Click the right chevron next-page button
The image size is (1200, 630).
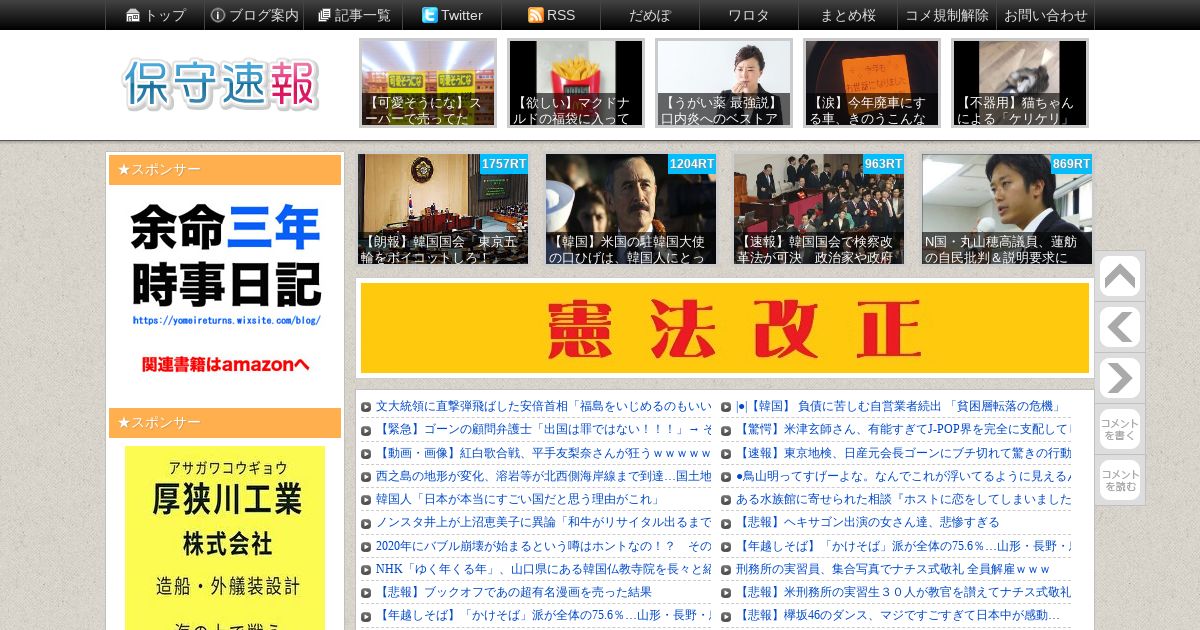(x=1119, y=379)
